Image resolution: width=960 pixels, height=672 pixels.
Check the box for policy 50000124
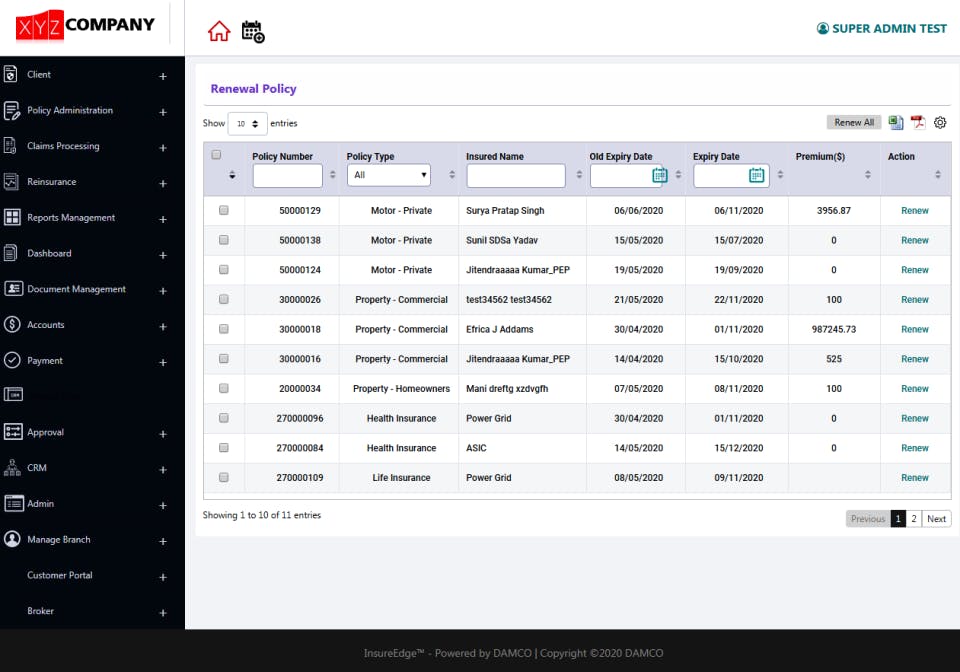223,269
